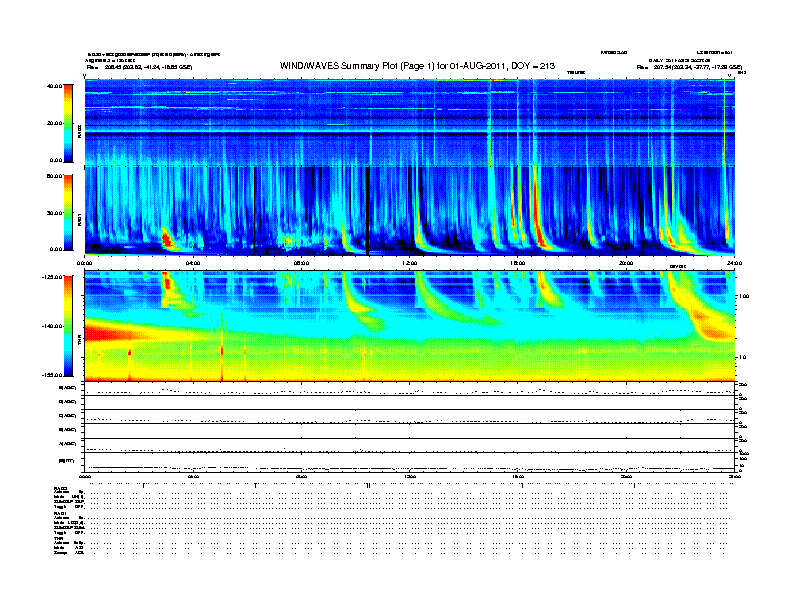Click the 12:00 tick label under RAD1 spectrogram
Image resolution: width=792 pixels, height=612 pixels.
pos(410,263)
